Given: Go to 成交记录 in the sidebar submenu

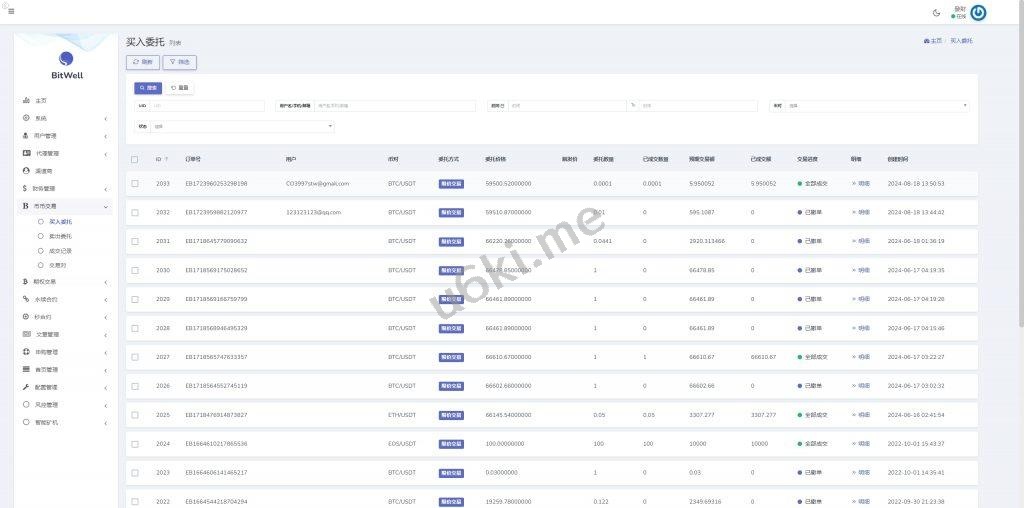Looking at the screenshot, I should pyautogui.click(x=60, y=251).
